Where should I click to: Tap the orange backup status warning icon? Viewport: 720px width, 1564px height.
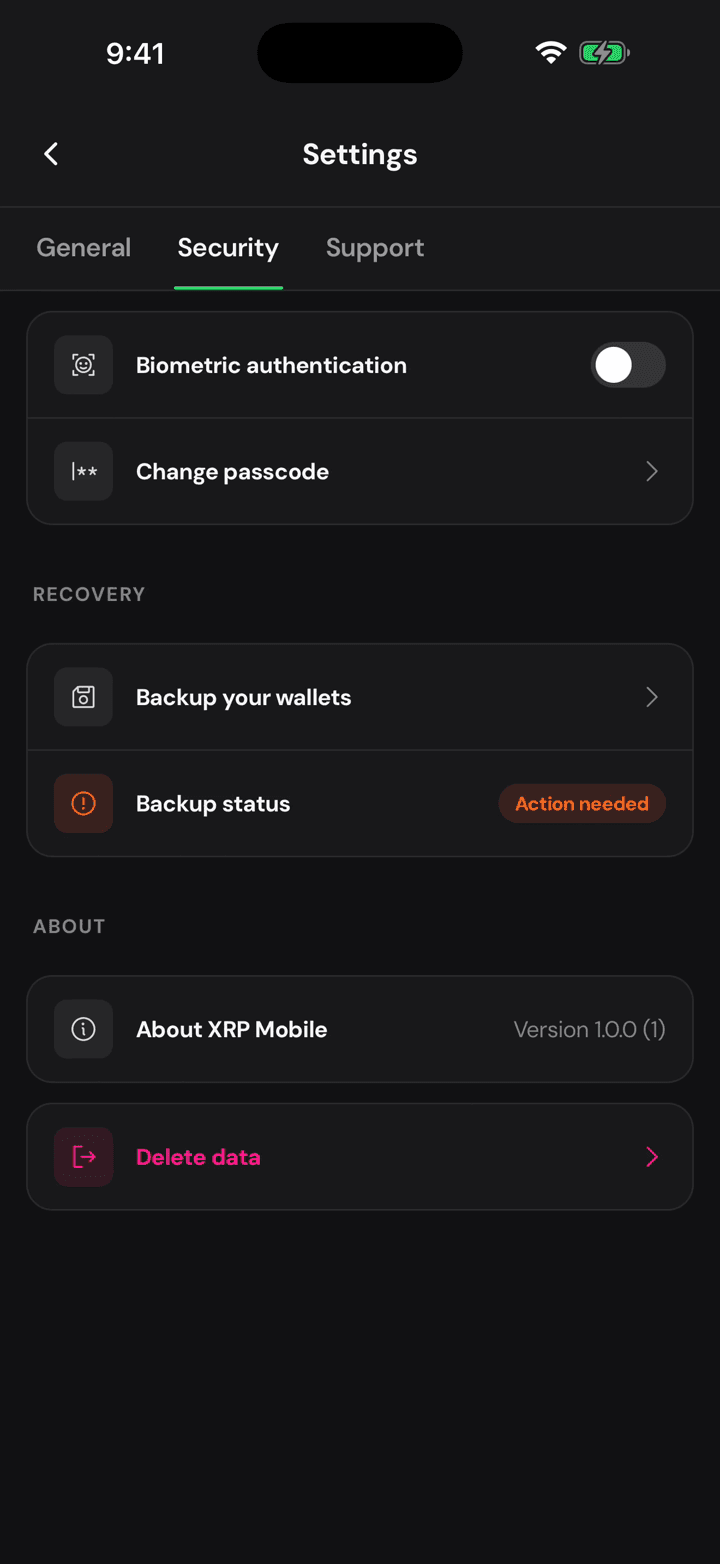point(84,803)
